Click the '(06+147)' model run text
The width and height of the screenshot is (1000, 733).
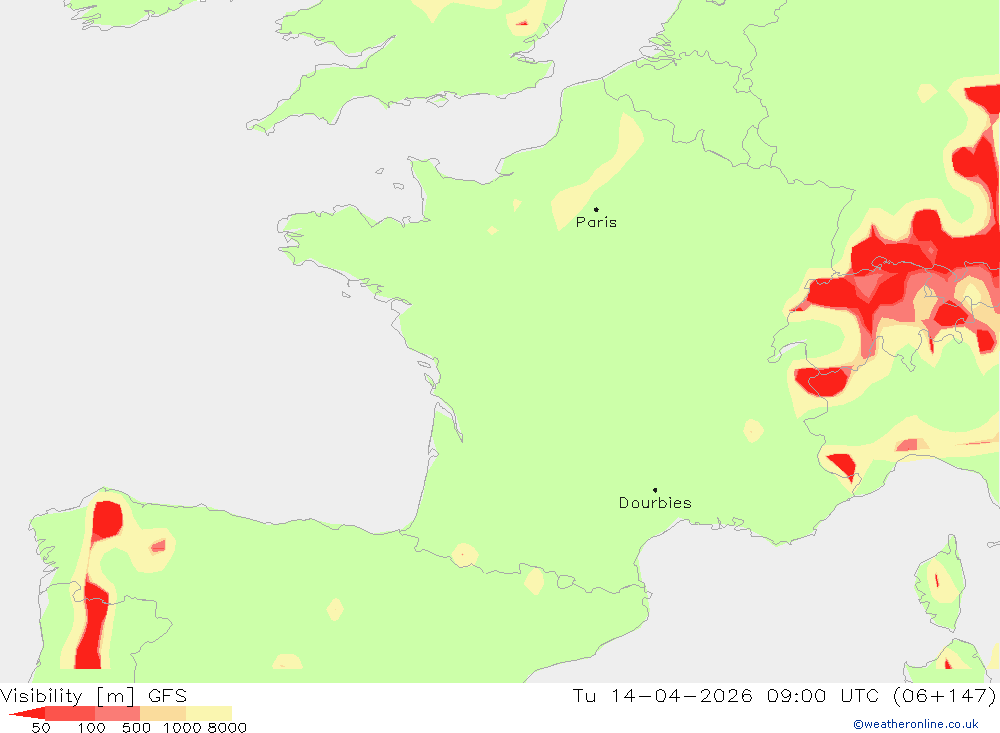[x=944, y=695]
